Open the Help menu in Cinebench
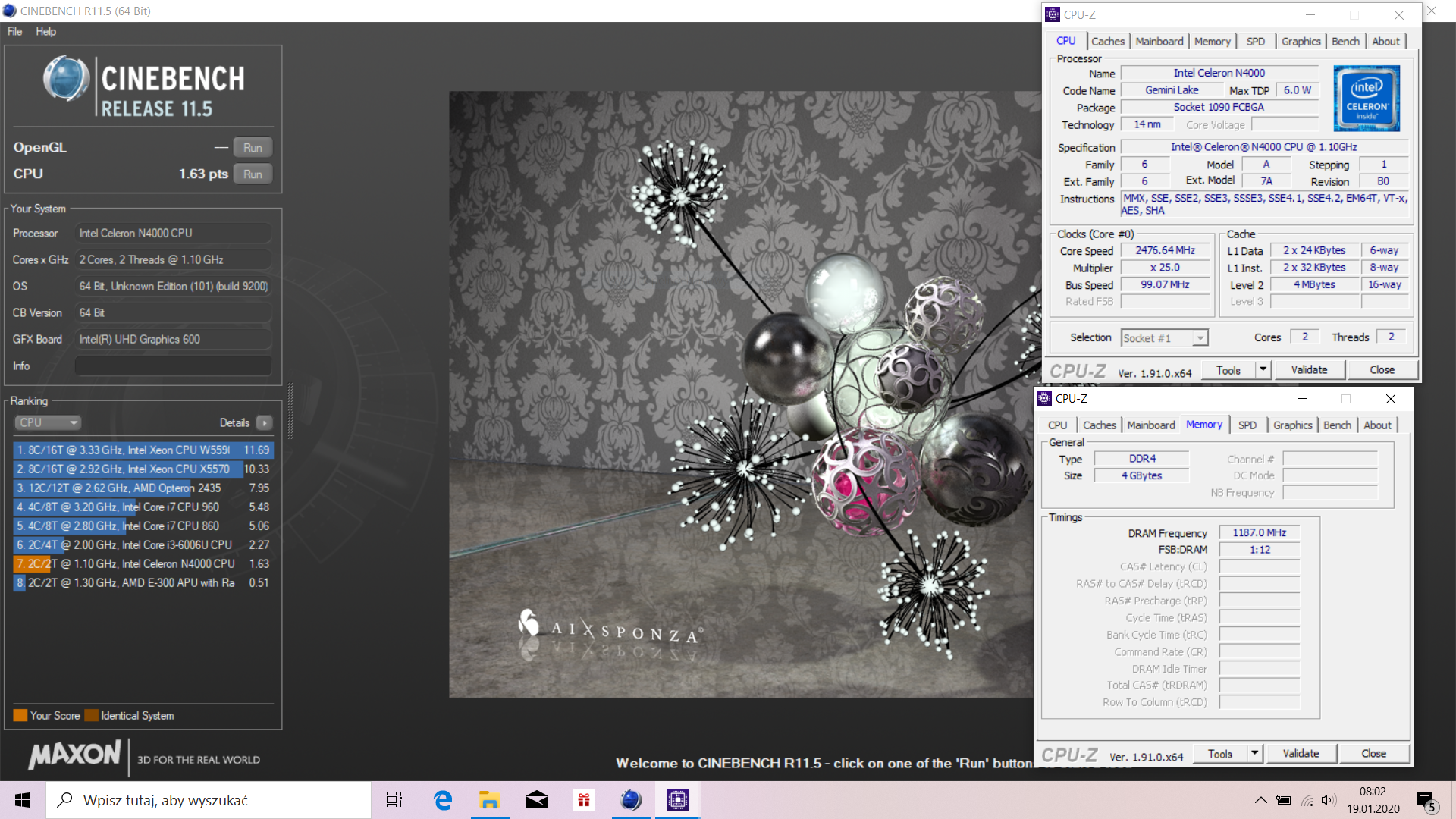Screen dimensions: 1456x819 (x=45, y=31)
